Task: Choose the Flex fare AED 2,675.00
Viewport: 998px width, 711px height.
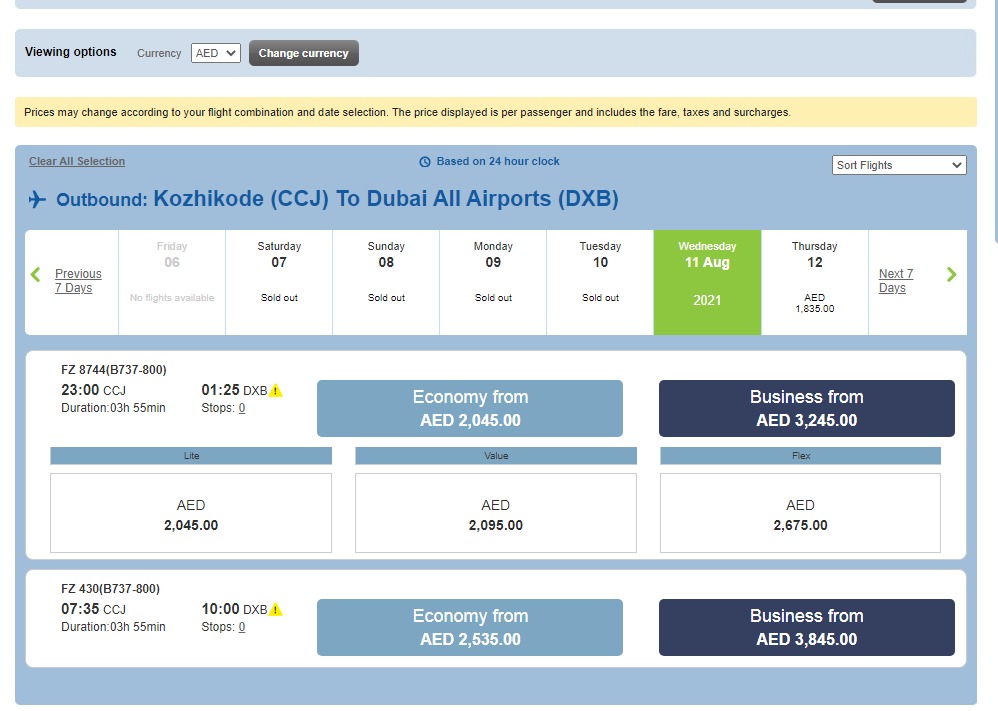Action: click(x=800, y=514)
